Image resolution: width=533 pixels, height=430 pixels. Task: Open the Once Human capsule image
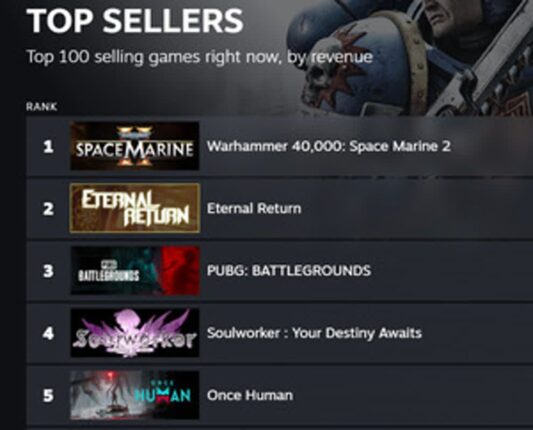click(135, 395)
